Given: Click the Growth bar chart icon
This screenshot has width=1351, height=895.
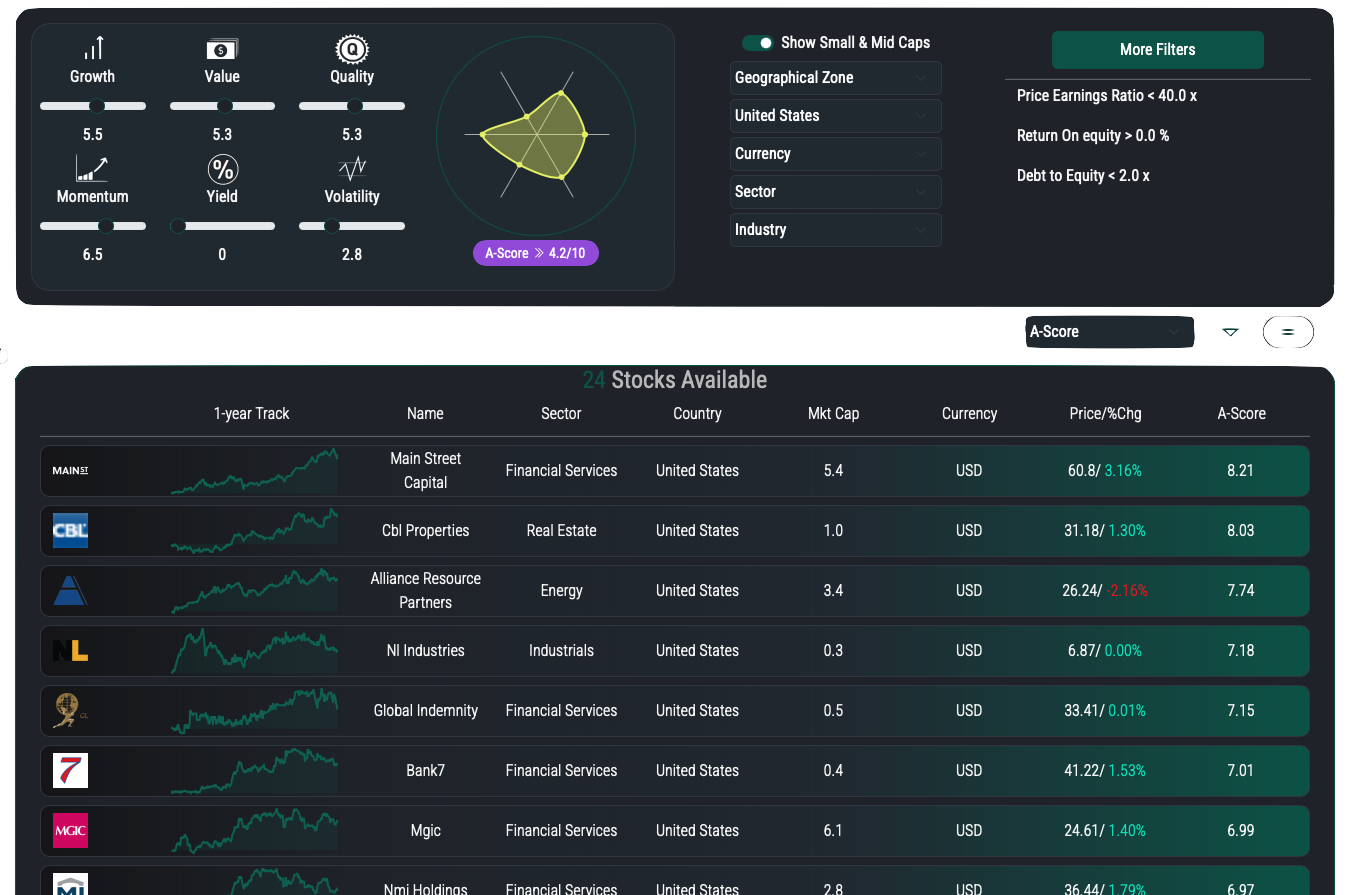Looking at the screenshot, I should pos(93,48).
